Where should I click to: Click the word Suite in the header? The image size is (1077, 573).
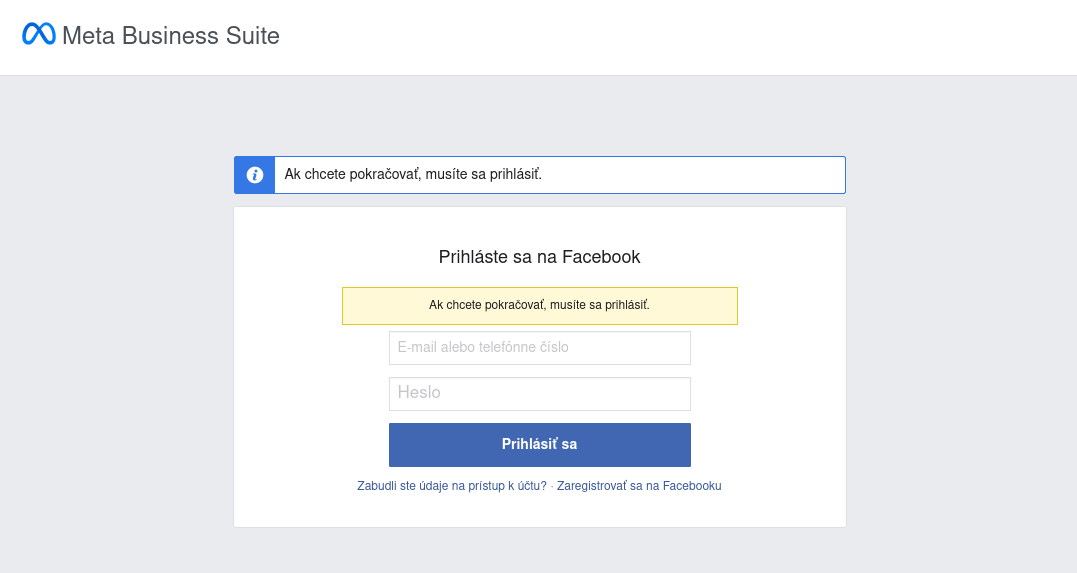coord(252,36)
